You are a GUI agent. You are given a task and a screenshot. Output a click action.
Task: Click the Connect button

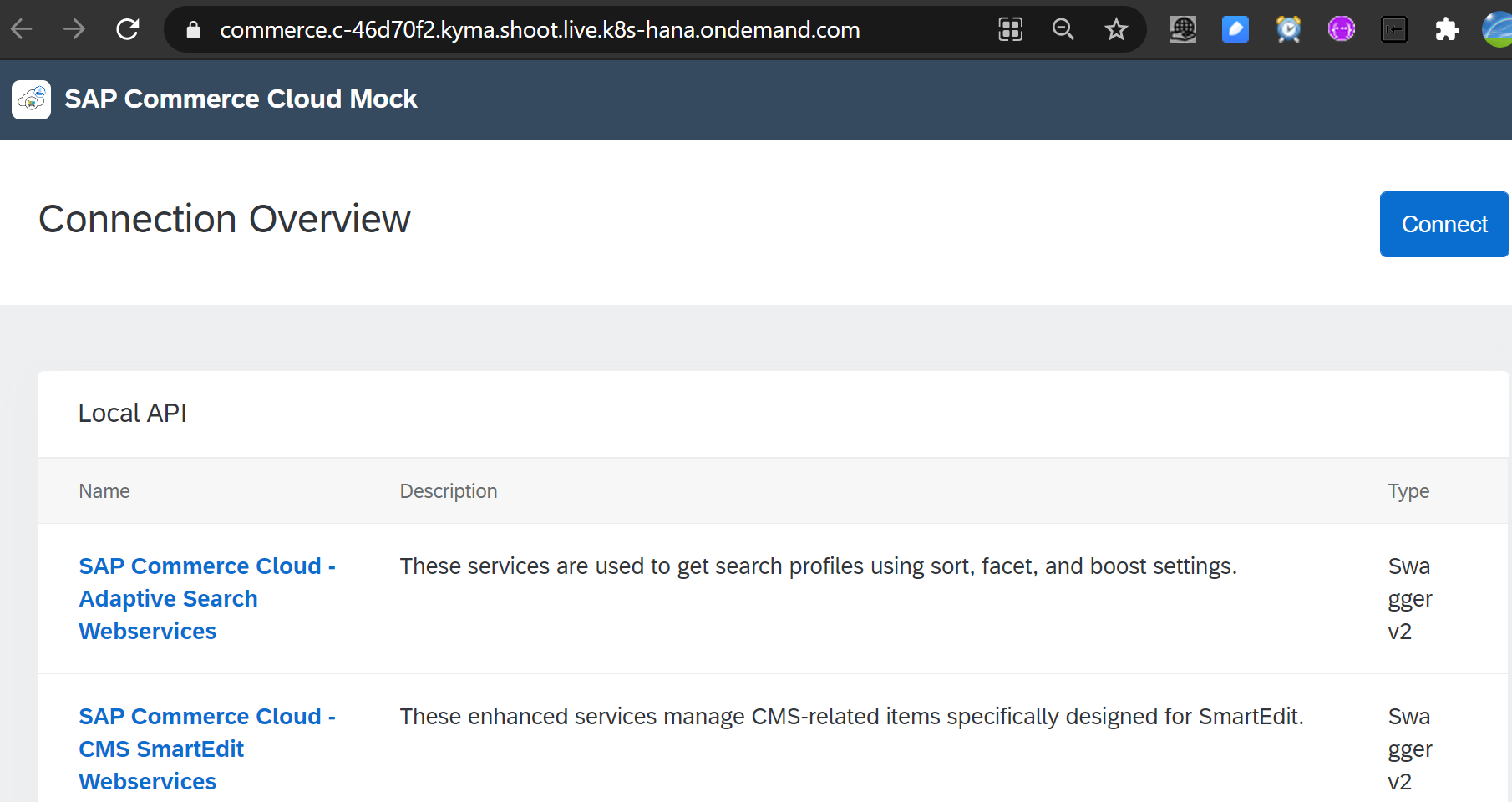(x=1444, y=225)
